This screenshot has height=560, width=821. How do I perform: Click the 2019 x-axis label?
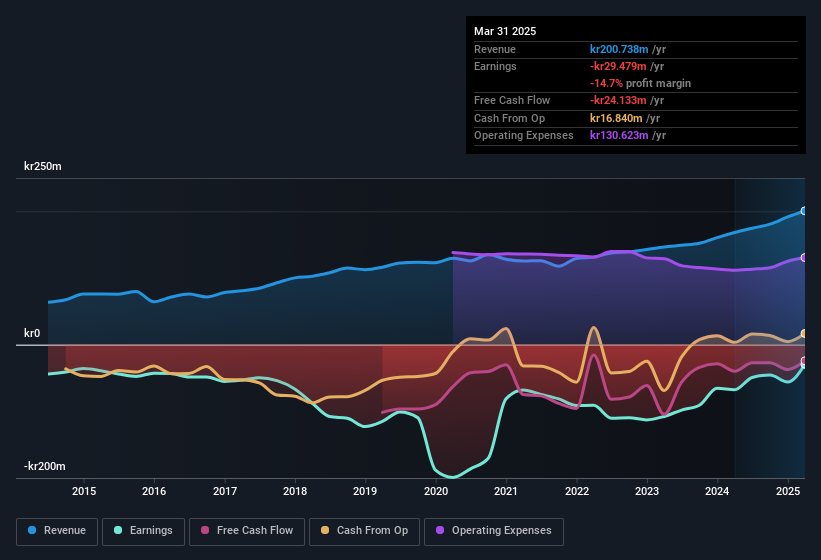tap(365, 491)
